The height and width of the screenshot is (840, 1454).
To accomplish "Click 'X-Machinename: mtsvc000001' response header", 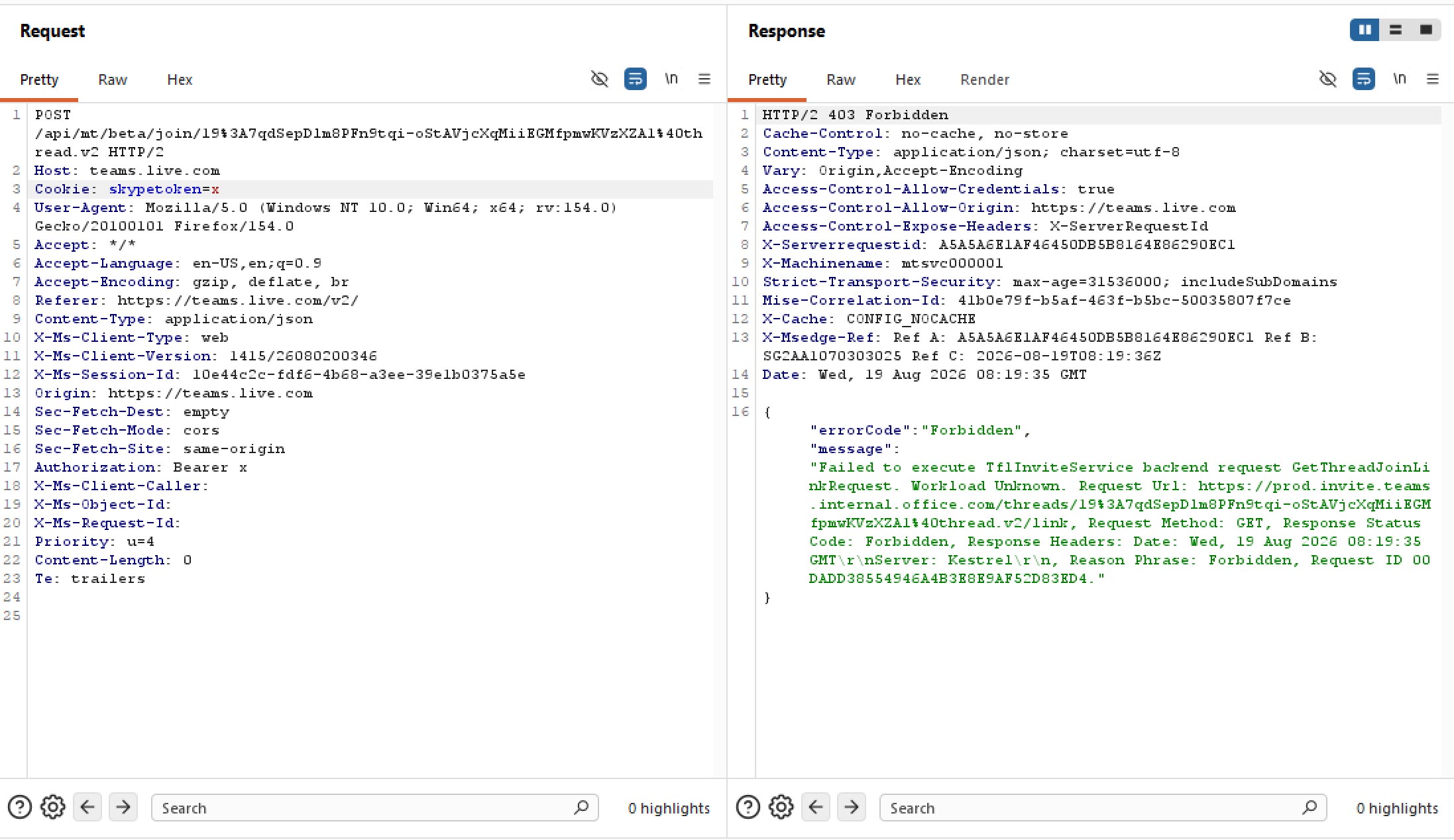I will 883,264.
